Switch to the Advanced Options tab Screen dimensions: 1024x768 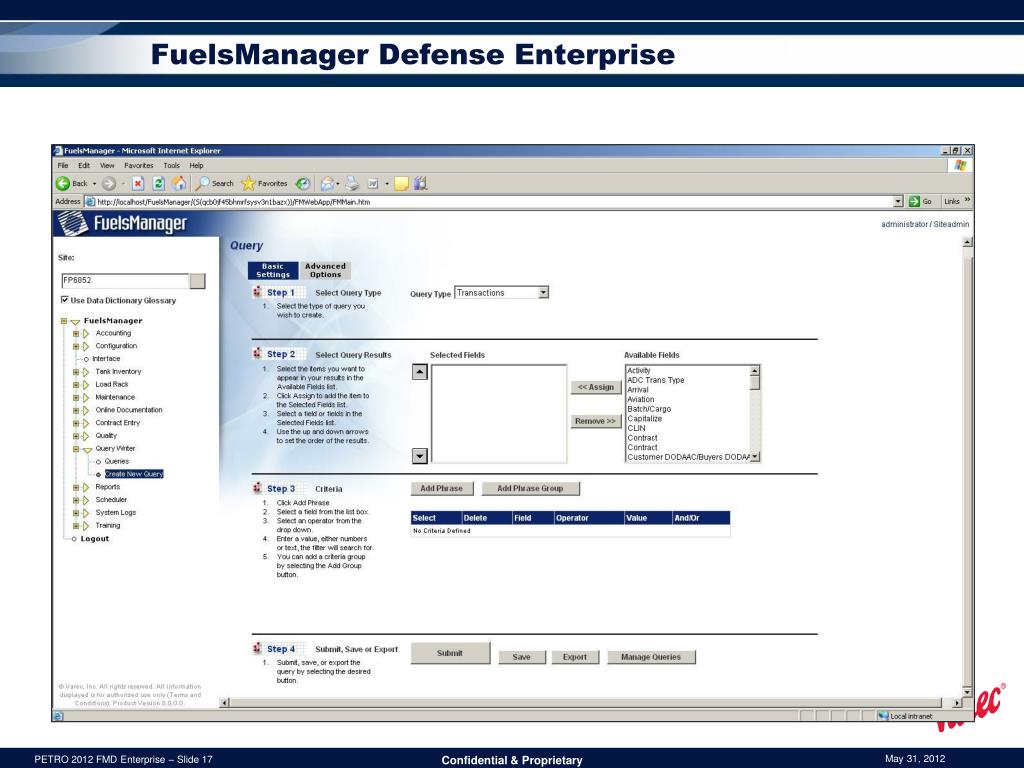coord(325,270)
